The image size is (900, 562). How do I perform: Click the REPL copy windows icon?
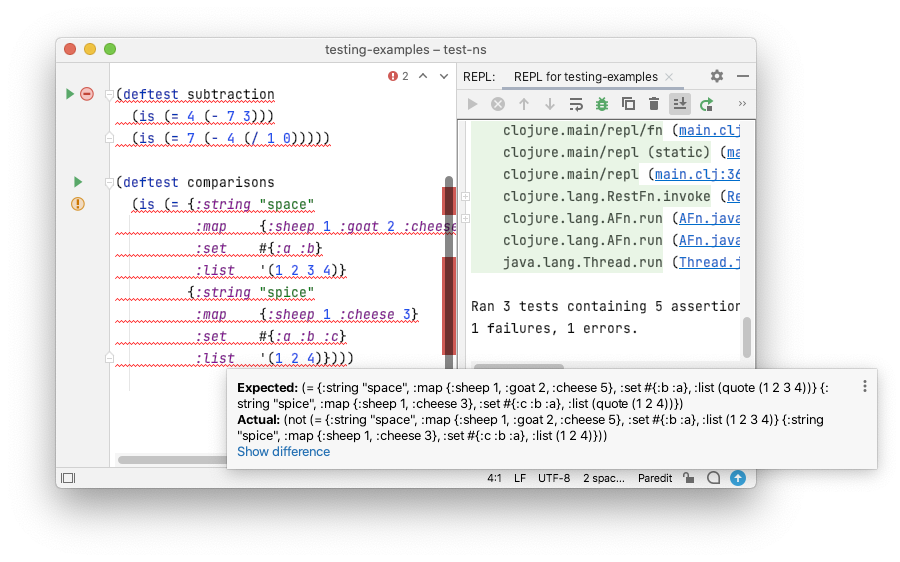[x=628, y=104]
